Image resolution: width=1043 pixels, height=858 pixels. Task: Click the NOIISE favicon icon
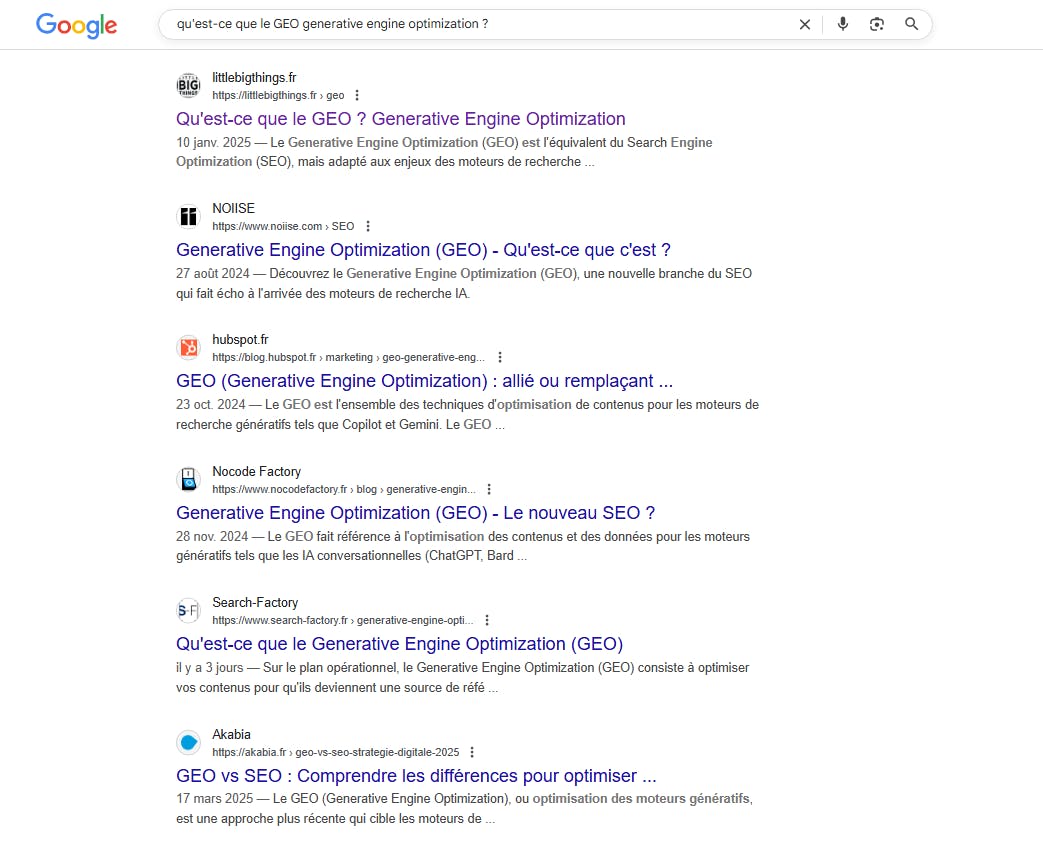[188, 217]
